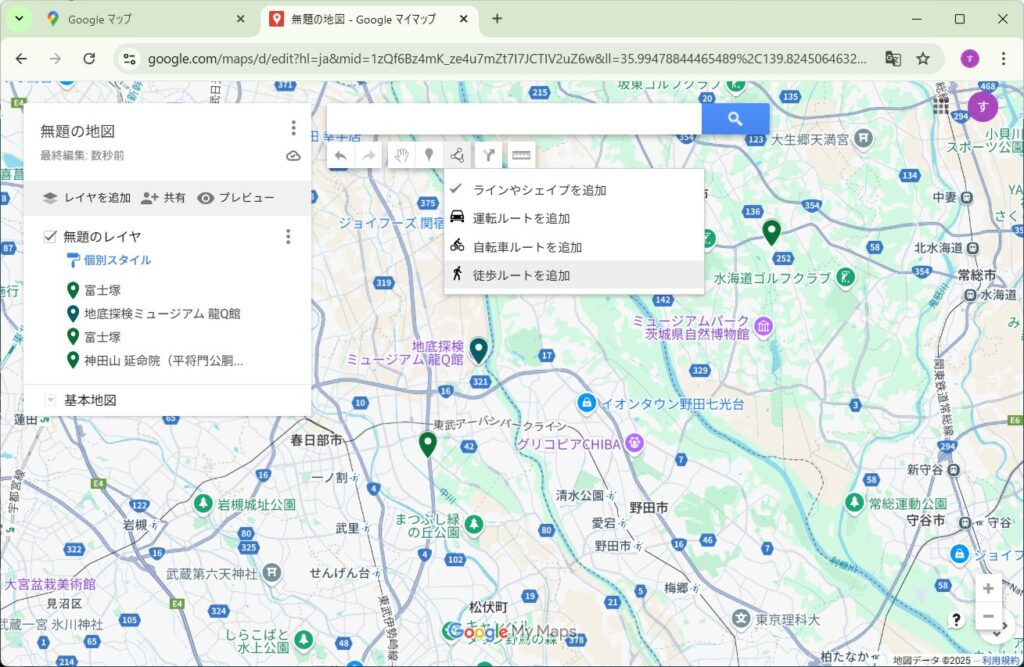
Task: Click the site information icon in address bar
Action: click(x=129, y=59)
